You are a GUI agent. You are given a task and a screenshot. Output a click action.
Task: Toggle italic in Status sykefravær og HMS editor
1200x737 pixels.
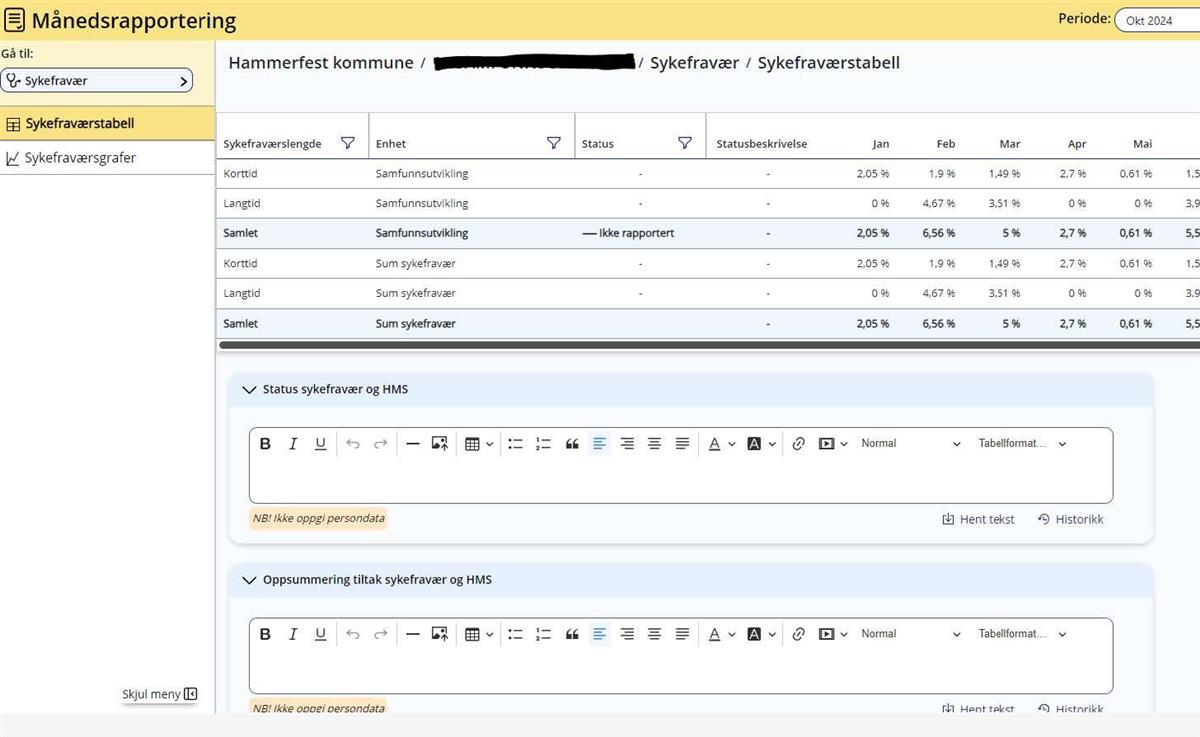coord(293,444)
